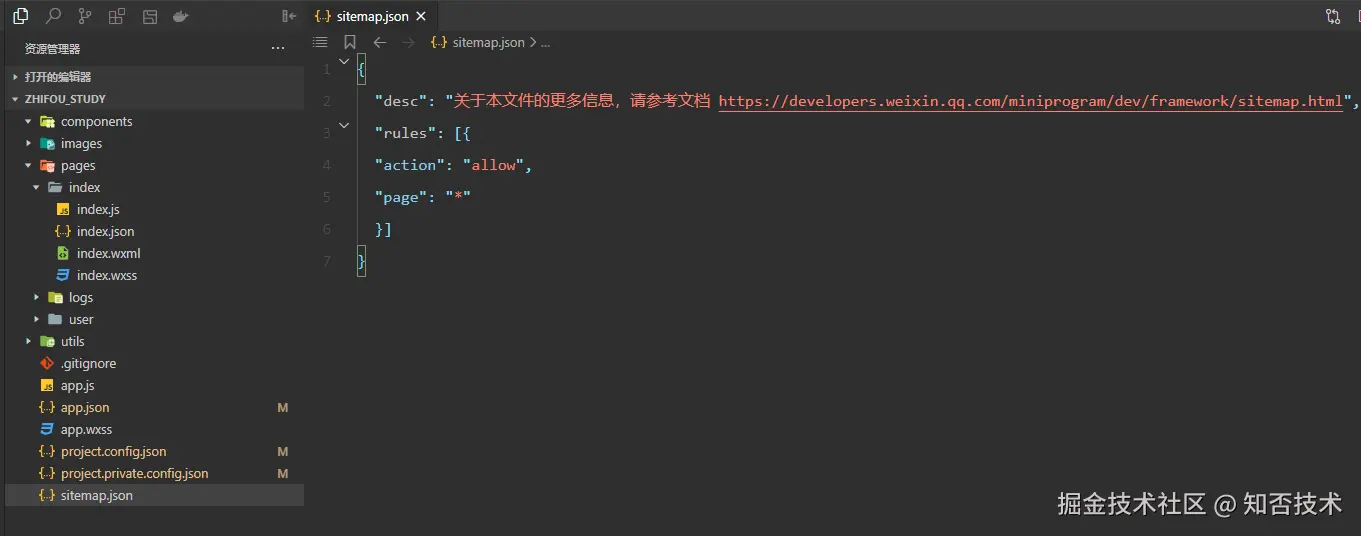The width and height of the screenshot is (1361, 536).
Task: Expand the logs folder
Action: 37,298
